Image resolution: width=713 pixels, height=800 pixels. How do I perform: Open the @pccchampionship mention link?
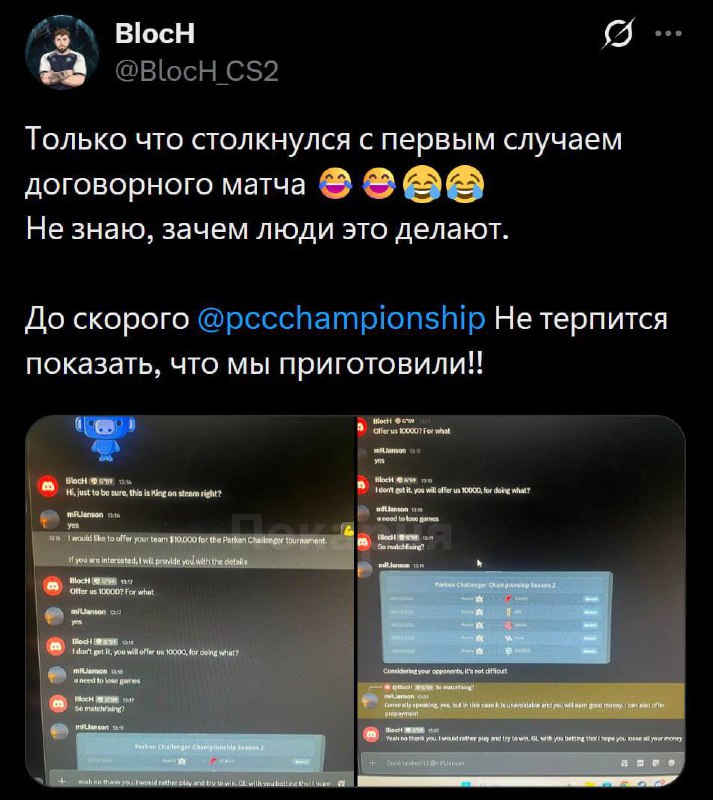tap(341, 318)
